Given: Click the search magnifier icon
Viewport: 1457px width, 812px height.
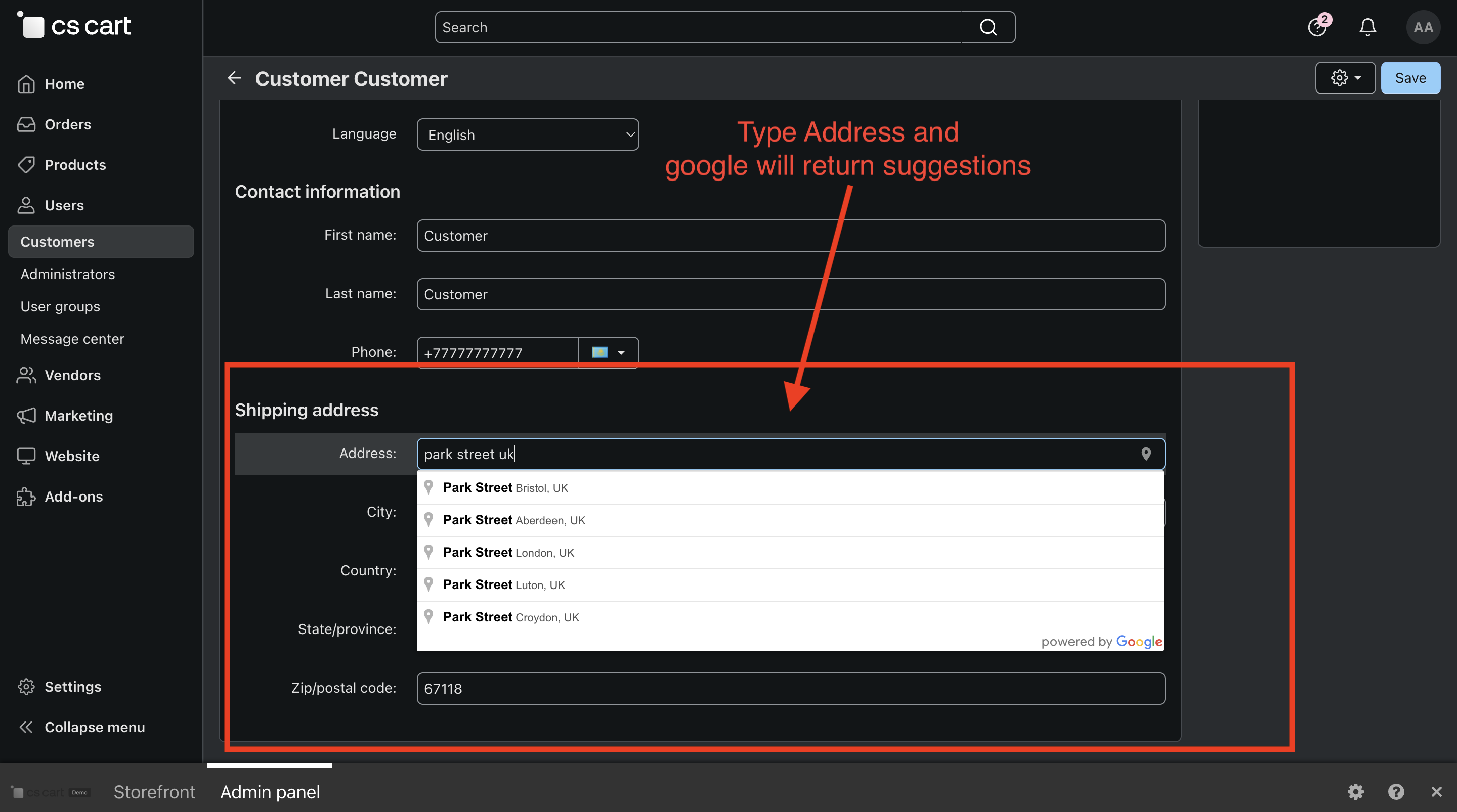Looking at the screenshot, I should pos(988,27).
